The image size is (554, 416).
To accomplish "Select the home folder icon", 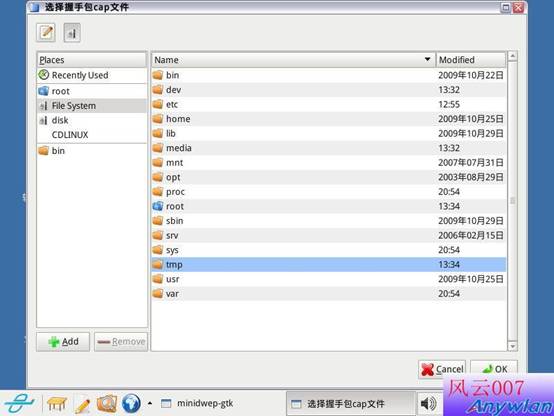I will point(158,119).
